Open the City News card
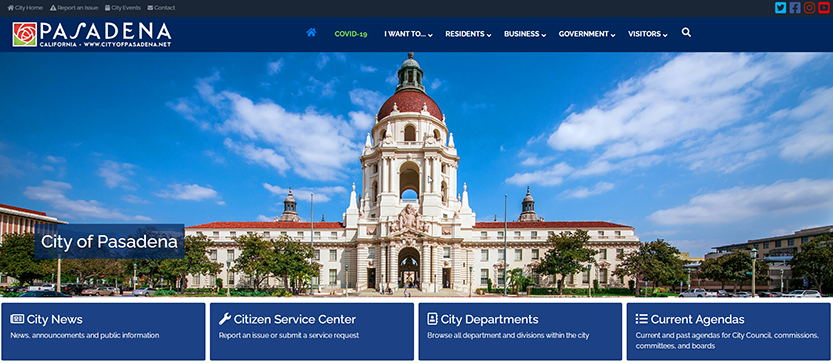 [103, 332]
